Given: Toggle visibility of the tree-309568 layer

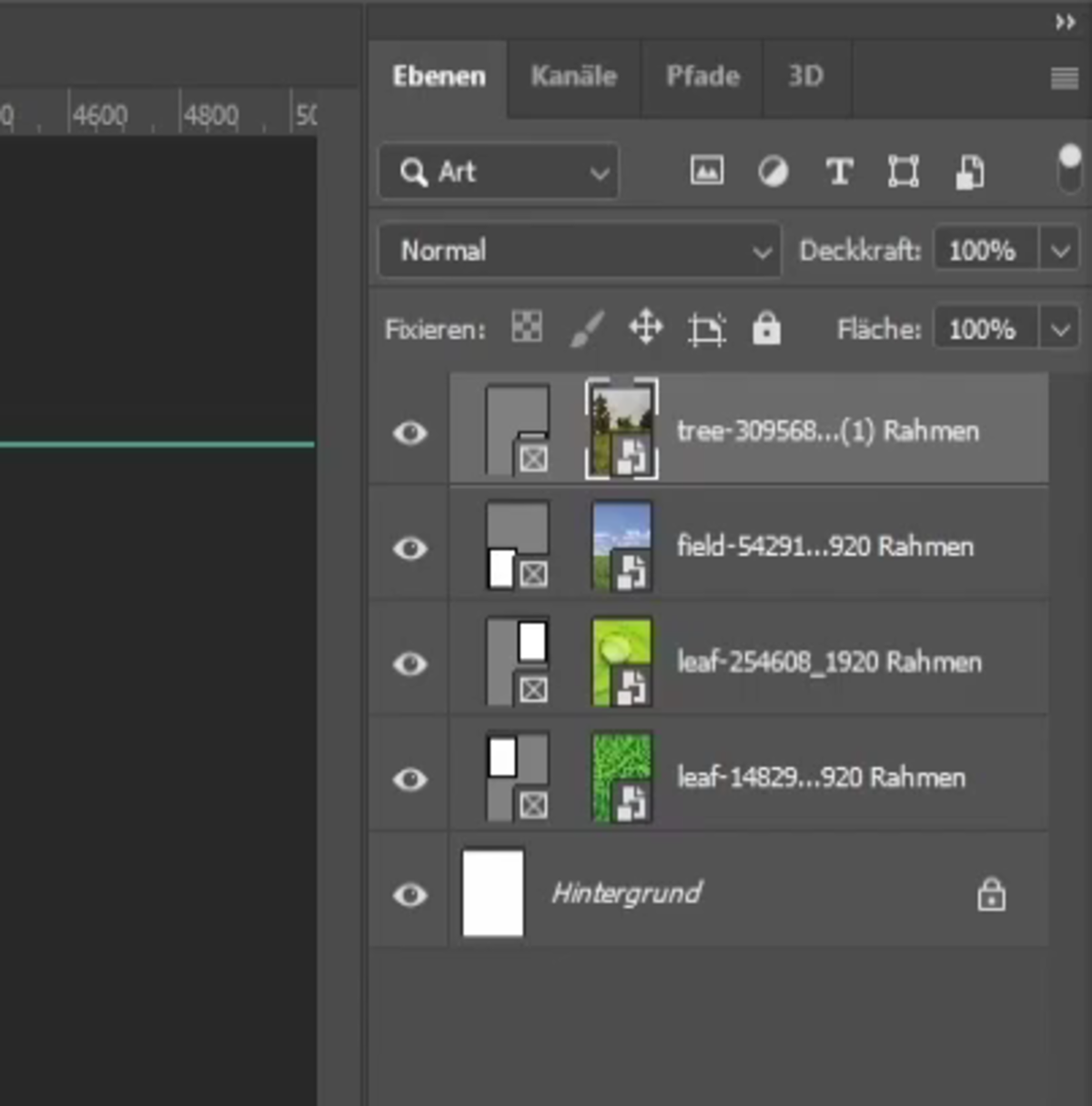Looking at the screenshot, I should click(x=411, y=434).
